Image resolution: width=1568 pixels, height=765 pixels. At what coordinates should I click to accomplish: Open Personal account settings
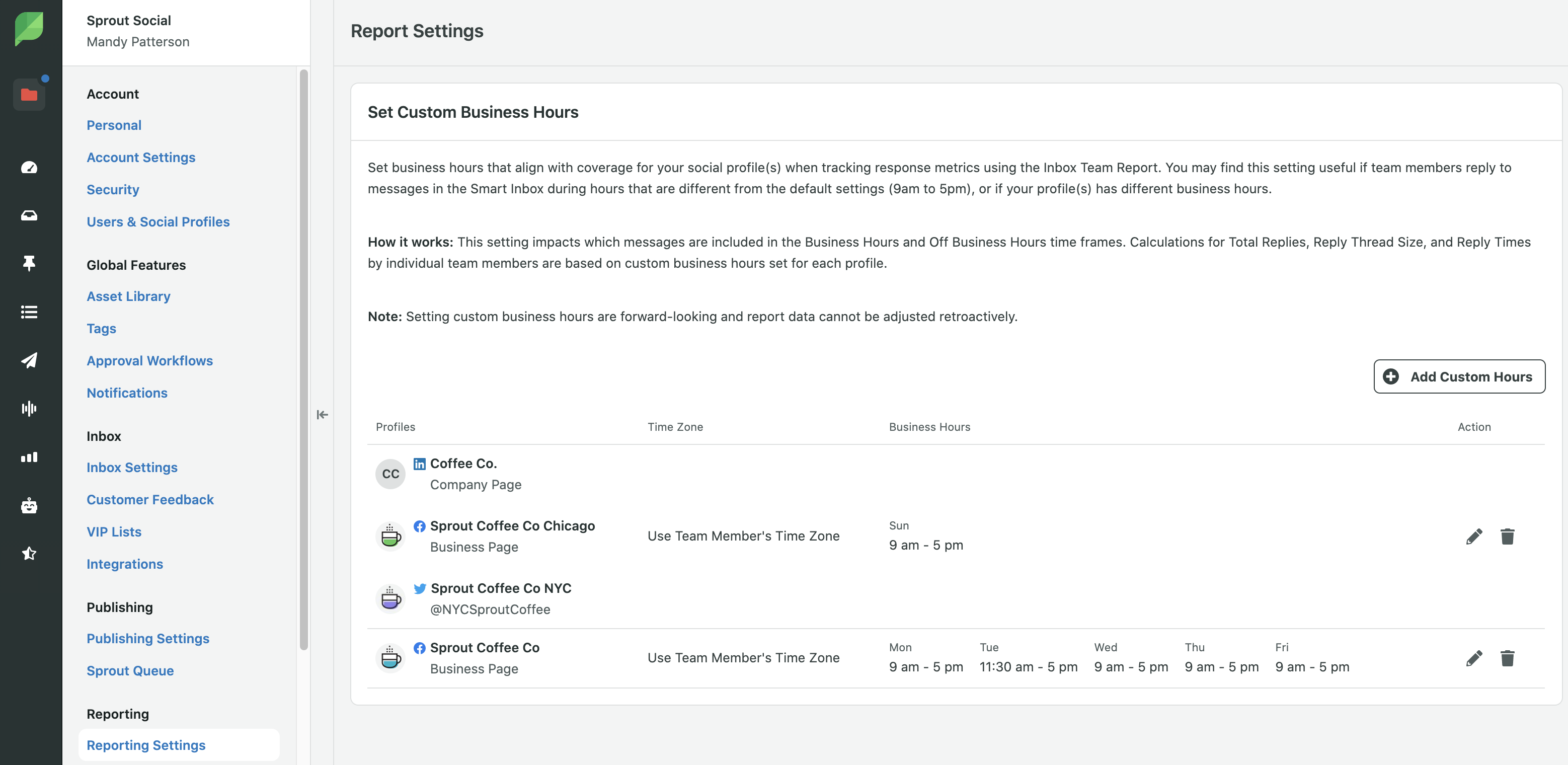pyautogui.click(x=114, y=125)
